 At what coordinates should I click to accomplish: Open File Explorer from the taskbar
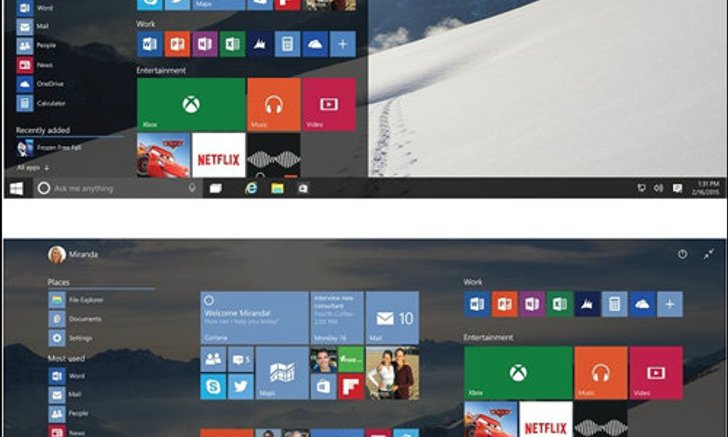pyautogui.click(x=278, y=188)
